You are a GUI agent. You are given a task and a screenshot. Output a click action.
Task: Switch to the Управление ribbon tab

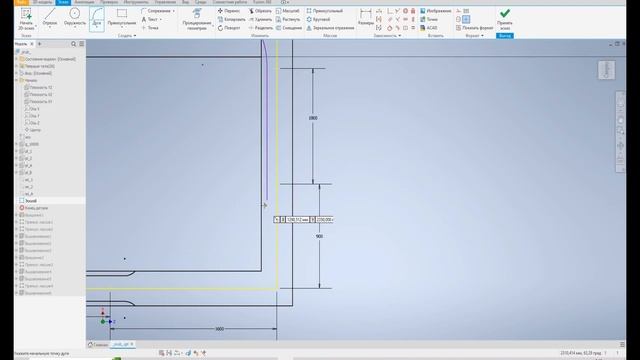(165, 2)
